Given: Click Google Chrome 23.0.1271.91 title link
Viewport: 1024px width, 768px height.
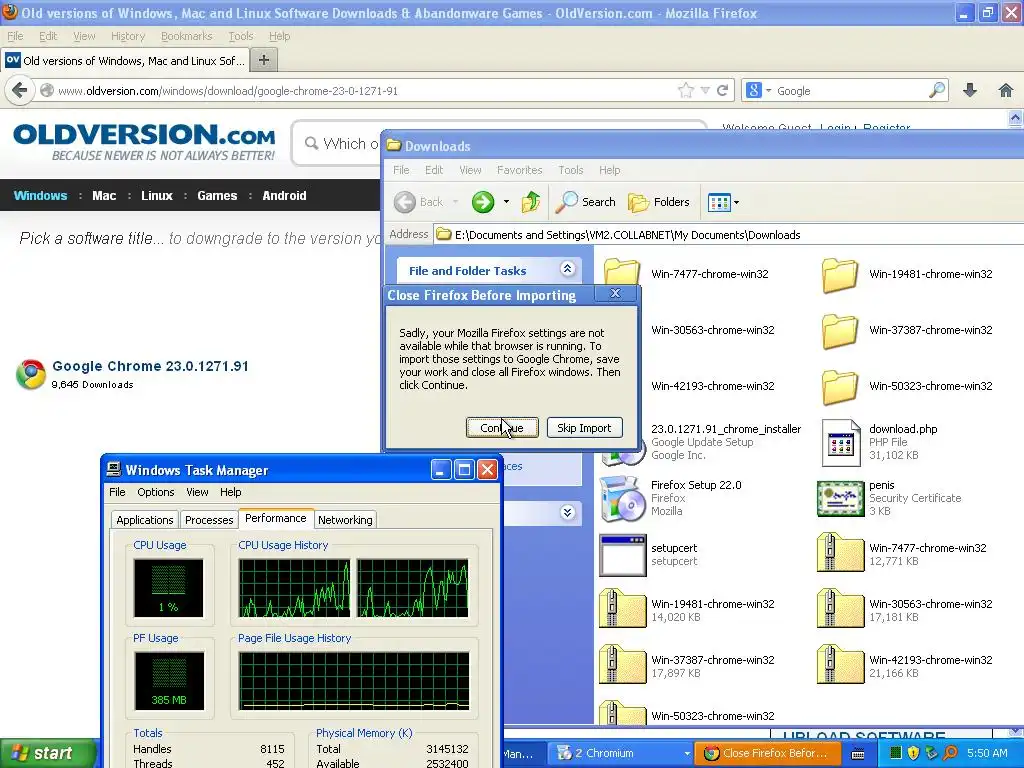Looking at the screenshot, I should [x=150, y=366].
